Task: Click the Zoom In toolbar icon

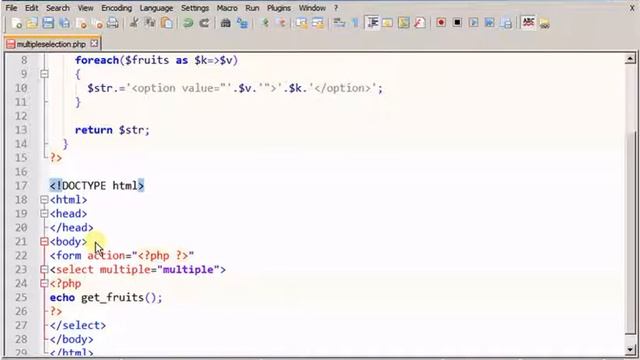Action: click(x=265, y=23)
